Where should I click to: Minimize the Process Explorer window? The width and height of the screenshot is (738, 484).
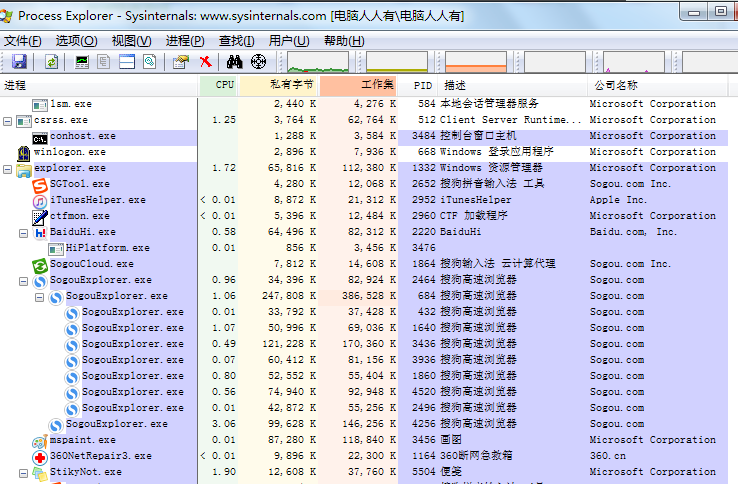[x=694, y=12]
